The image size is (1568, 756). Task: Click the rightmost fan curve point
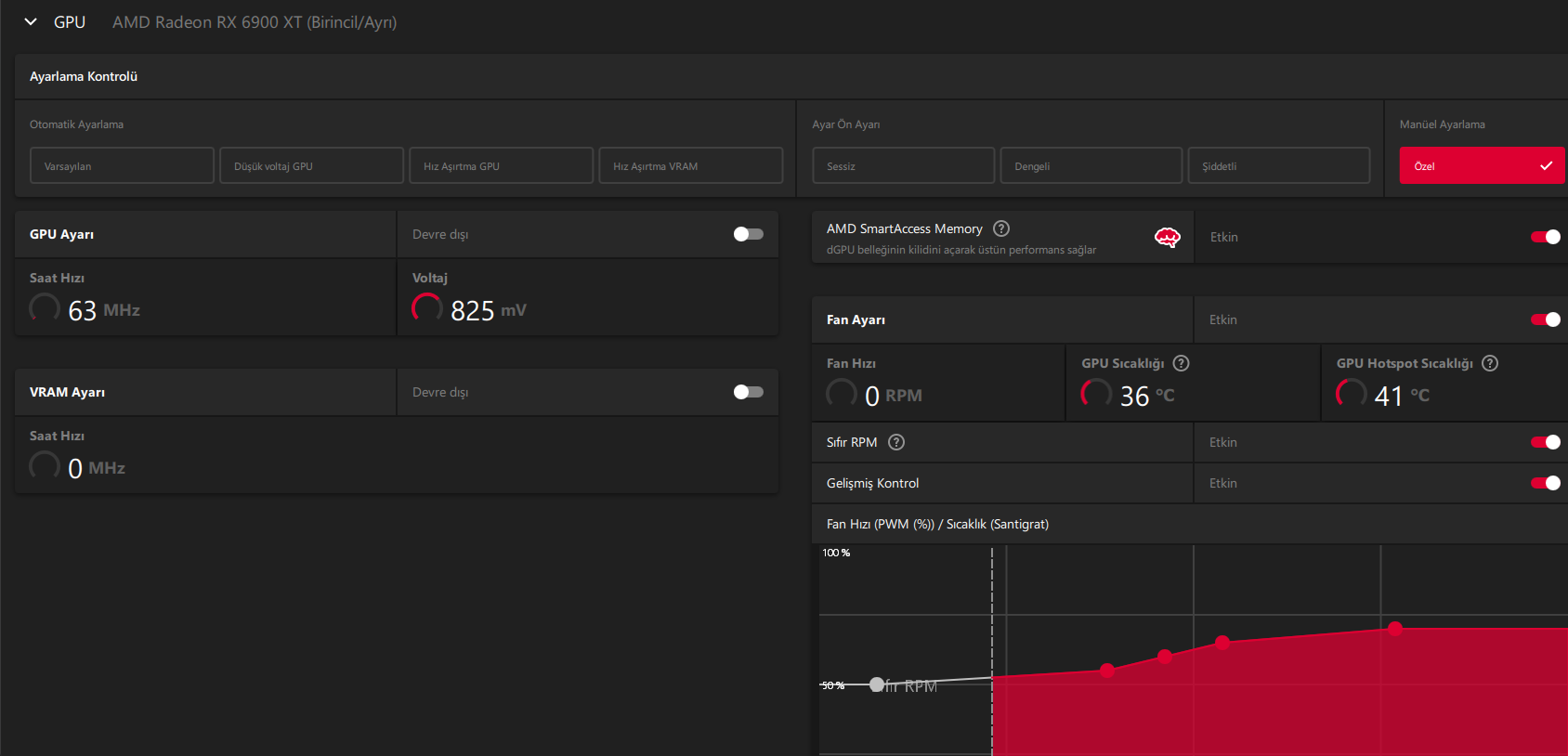pos(1395,629)
